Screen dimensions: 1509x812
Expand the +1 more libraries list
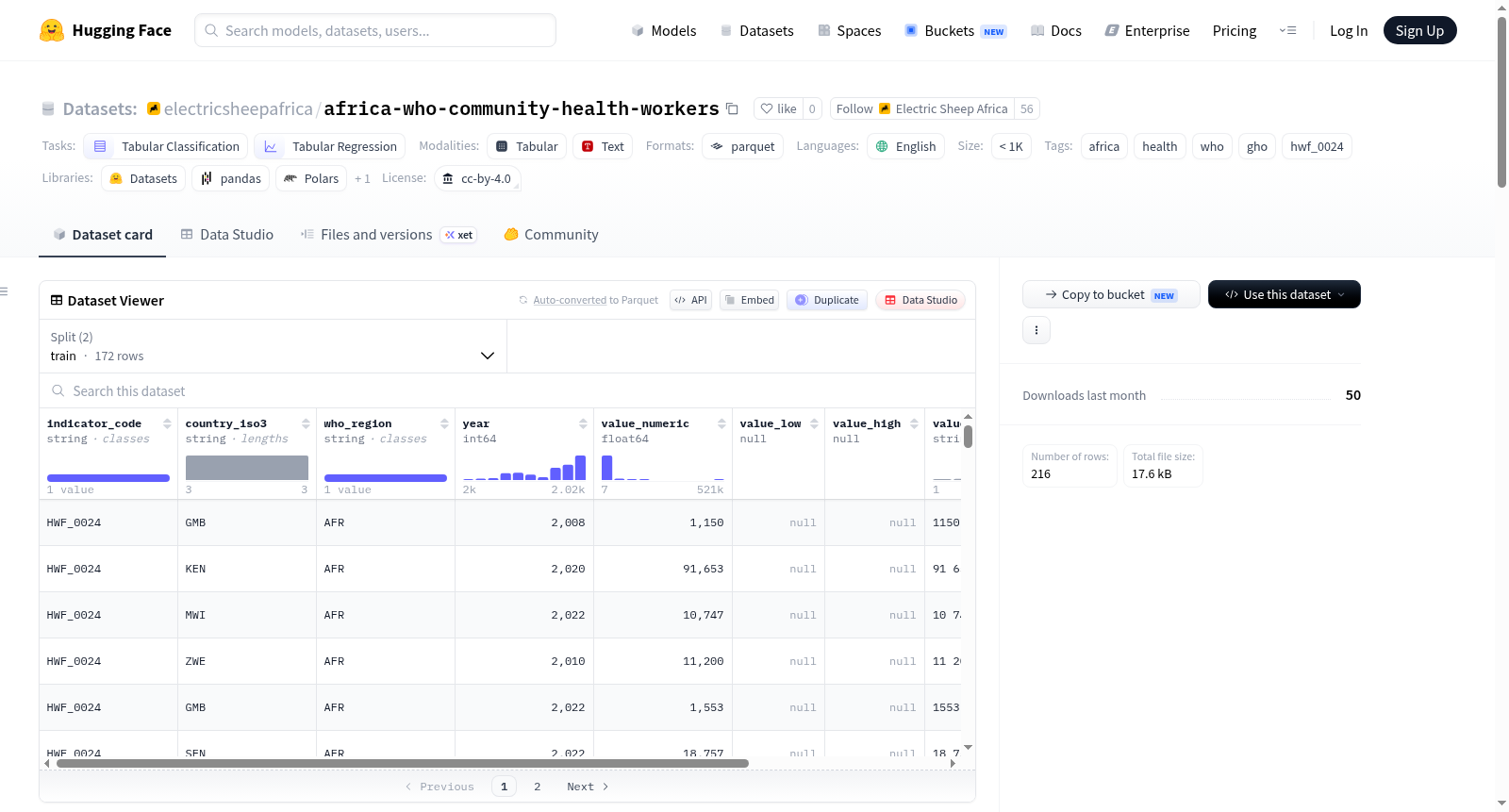[x=362, y=178]
